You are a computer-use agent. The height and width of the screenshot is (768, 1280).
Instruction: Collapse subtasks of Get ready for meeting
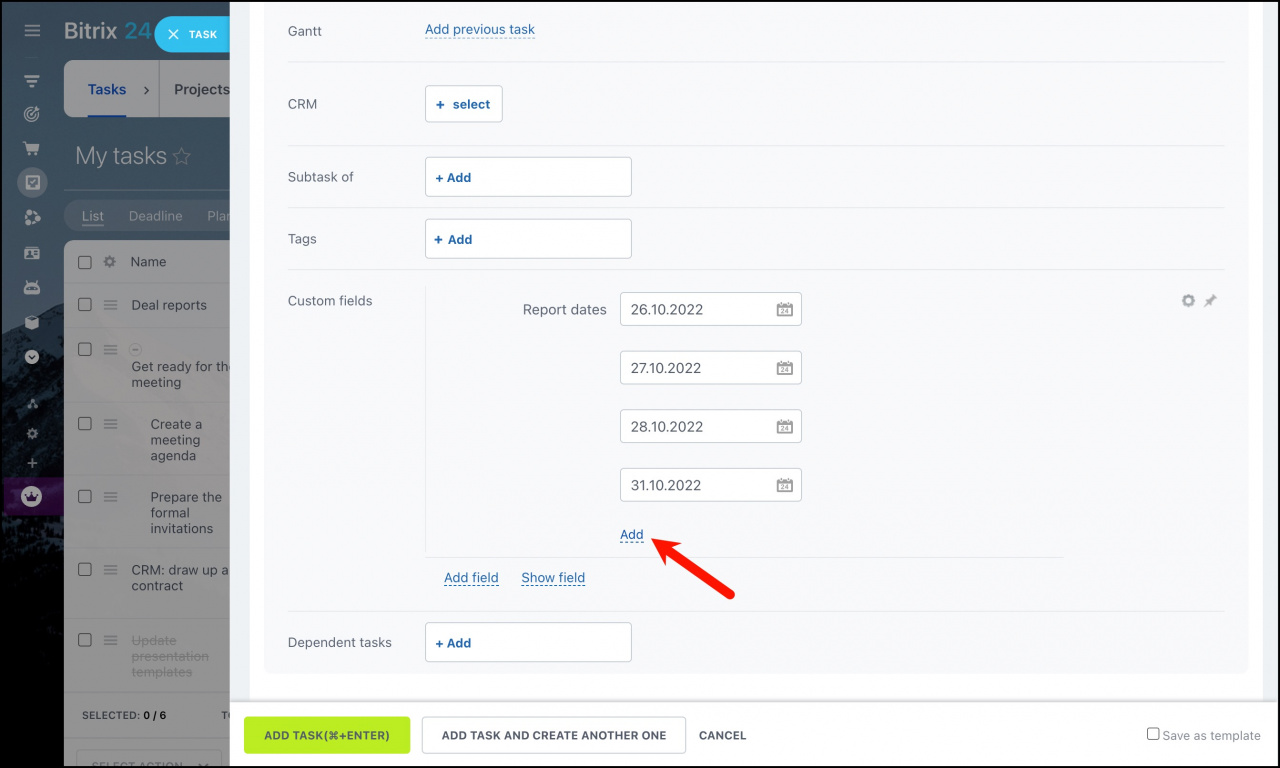pyautogui.click(x=136, y=350)
